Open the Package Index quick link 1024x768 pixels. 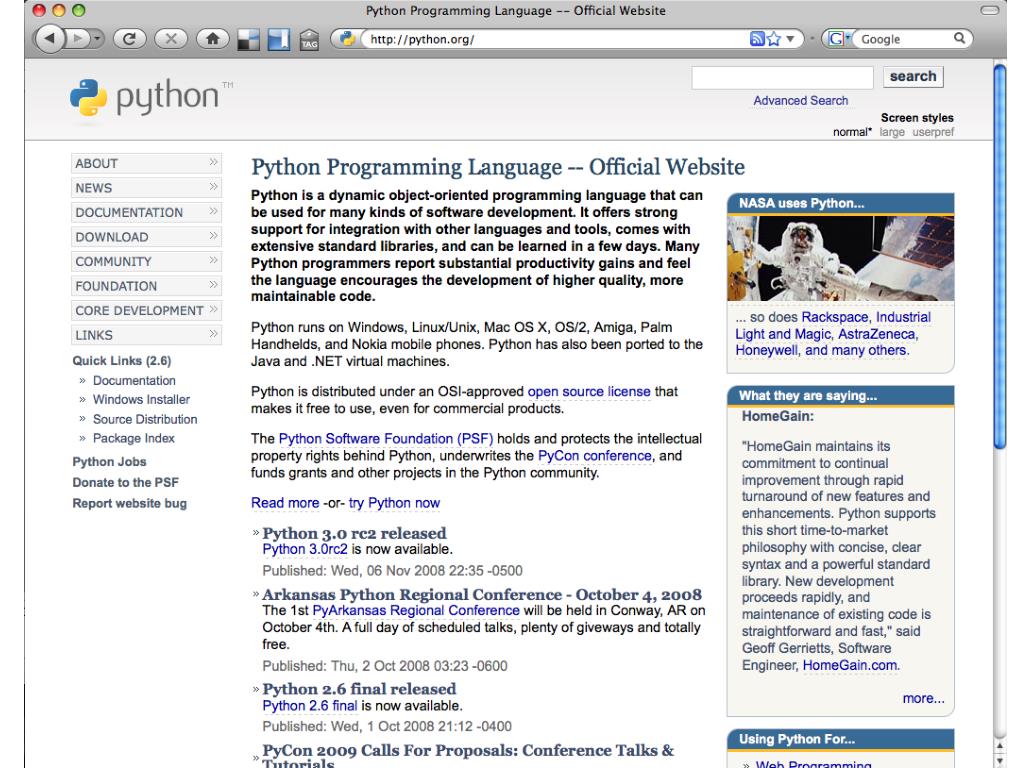(133, 438)
